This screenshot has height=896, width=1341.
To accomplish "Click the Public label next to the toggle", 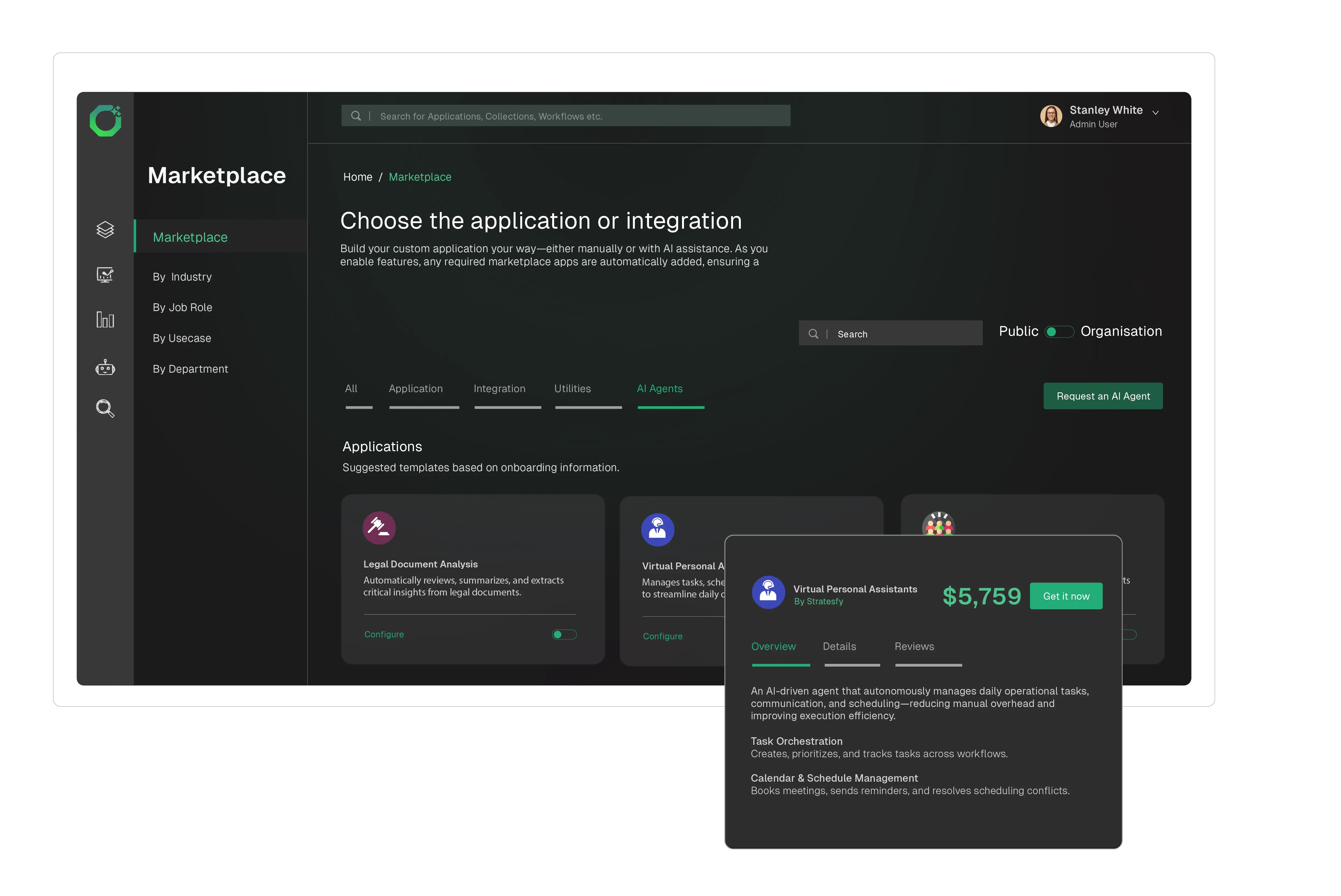I will (1018, 331).
